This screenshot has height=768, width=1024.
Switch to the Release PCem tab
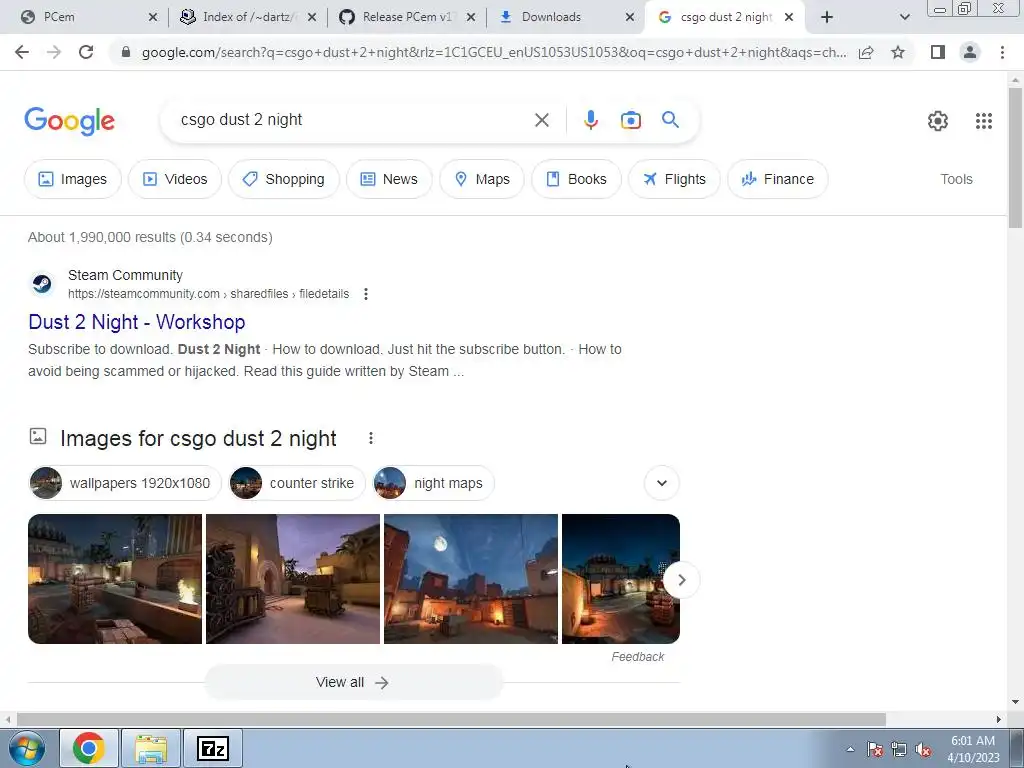coord(406,17)
